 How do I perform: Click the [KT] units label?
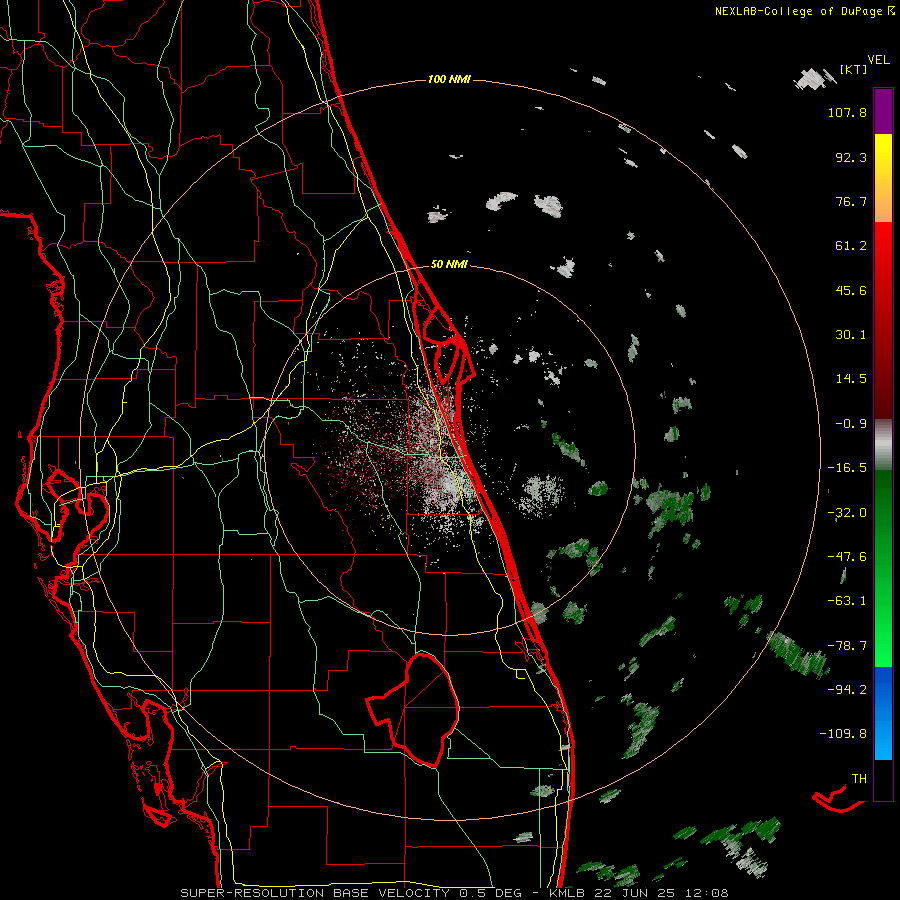pyautogui.click(x=853, y=69)
